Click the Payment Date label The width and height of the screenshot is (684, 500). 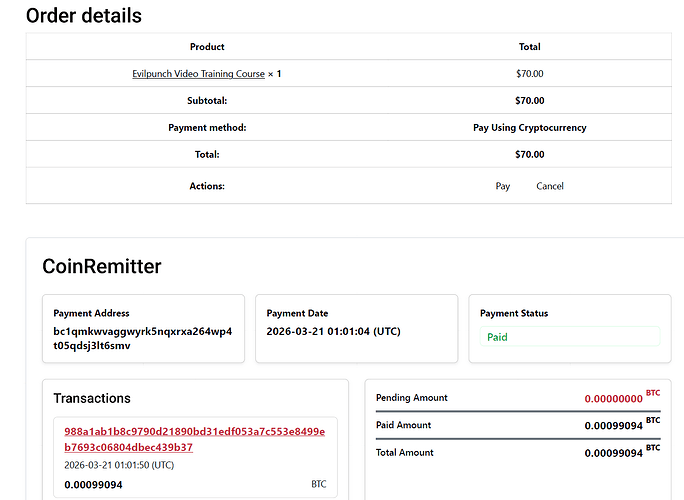(x=297, y=313)
